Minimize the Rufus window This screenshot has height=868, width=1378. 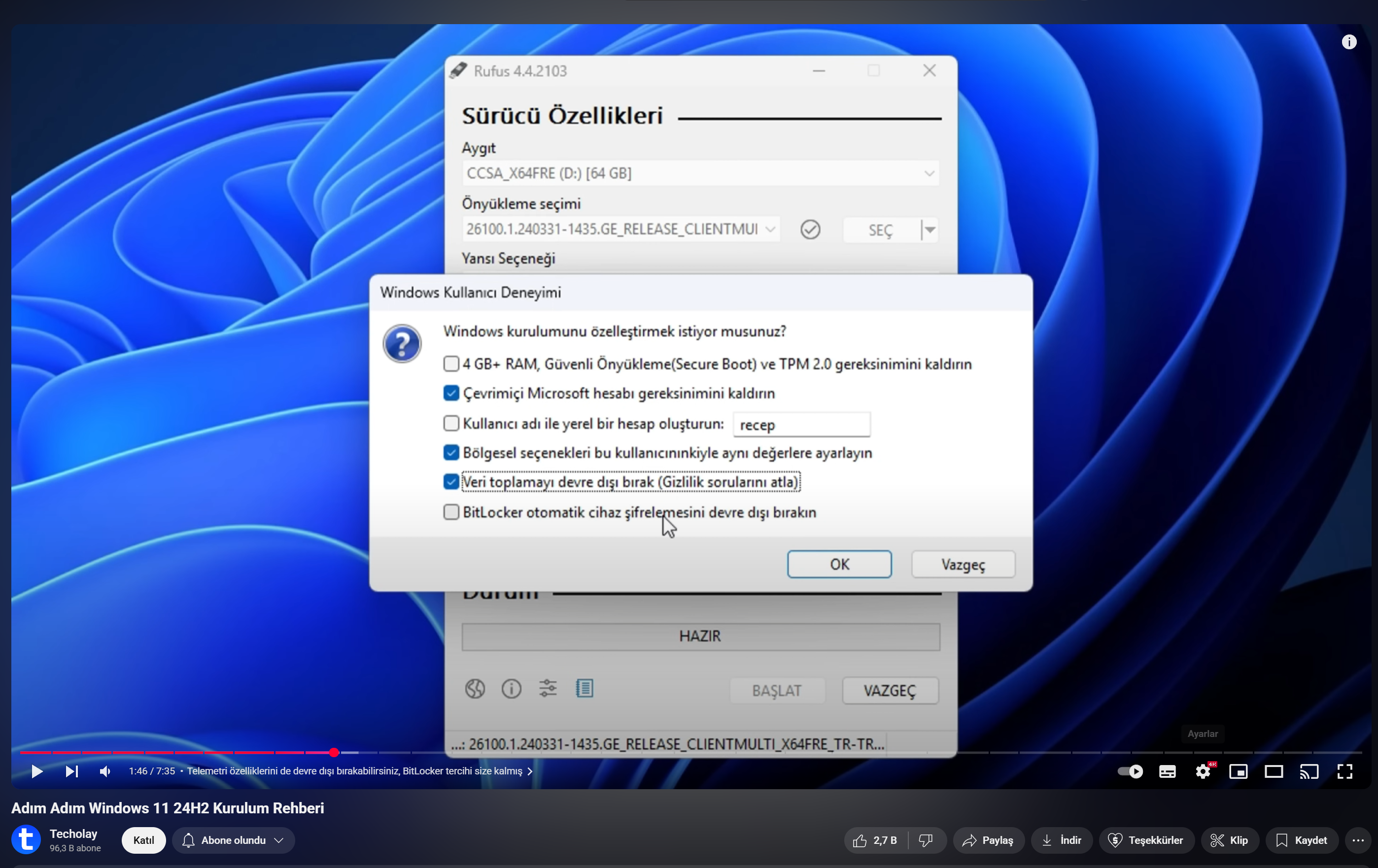[819, 71]
